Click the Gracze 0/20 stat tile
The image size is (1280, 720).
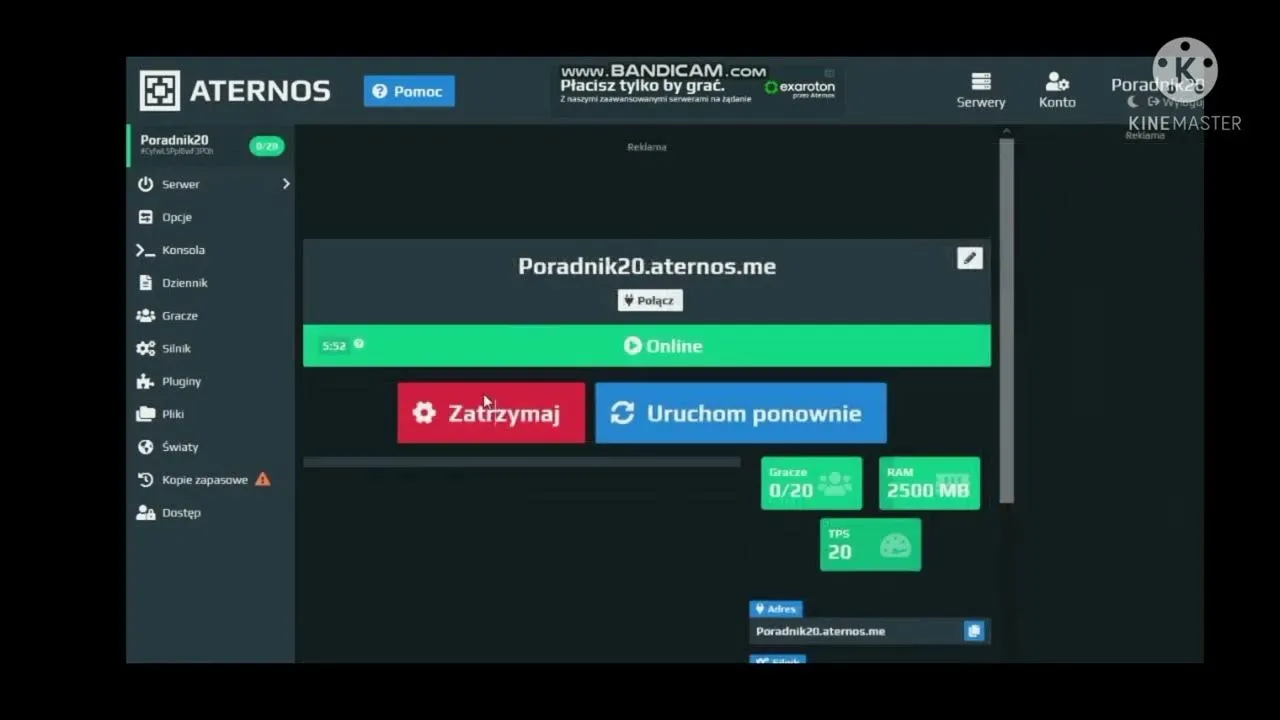click(x=811, y=483)
